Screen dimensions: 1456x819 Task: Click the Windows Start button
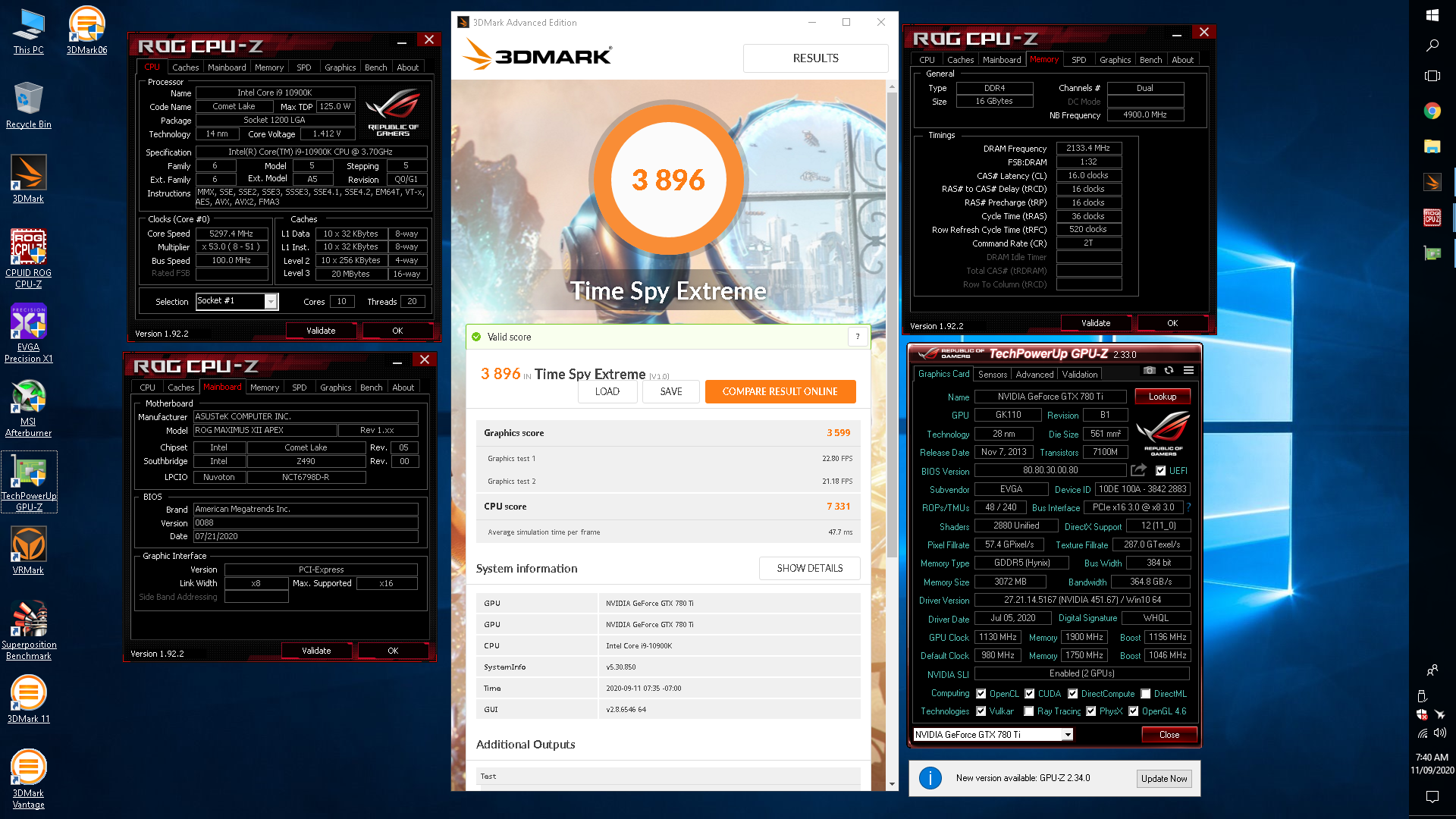1432,15
